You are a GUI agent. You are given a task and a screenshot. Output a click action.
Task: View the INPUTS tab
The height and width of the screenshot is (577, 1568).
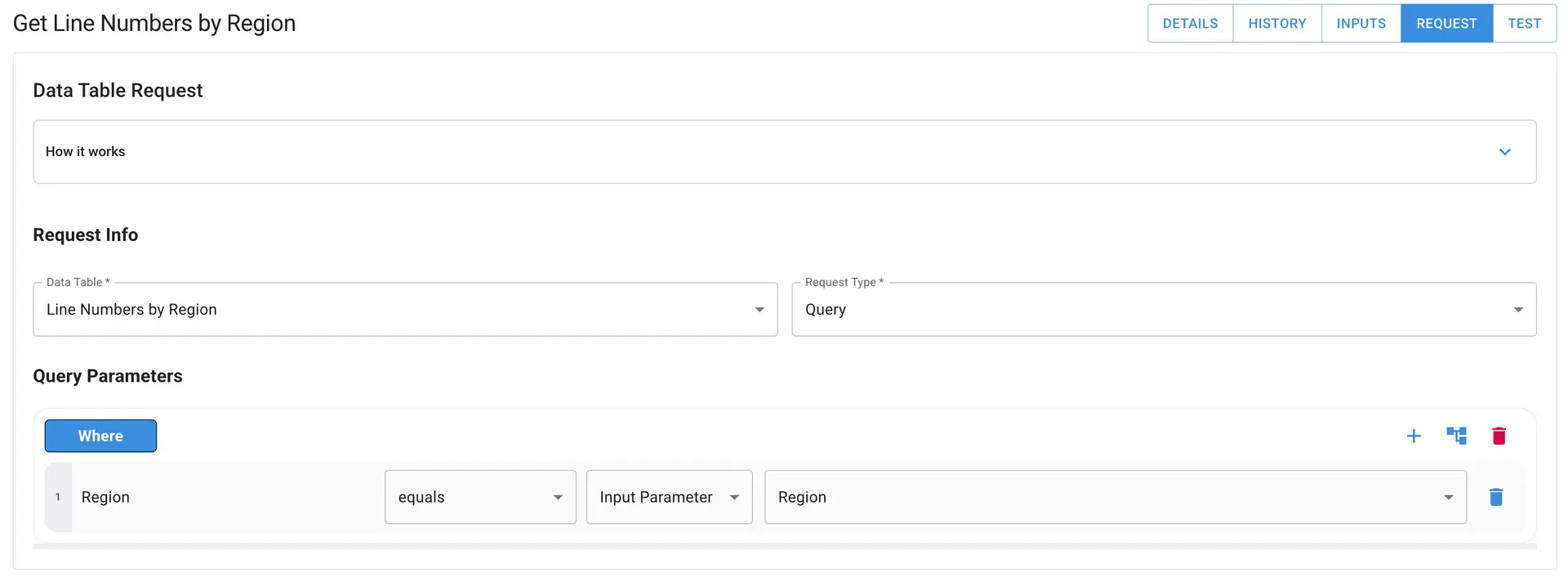click(1361, 23)
